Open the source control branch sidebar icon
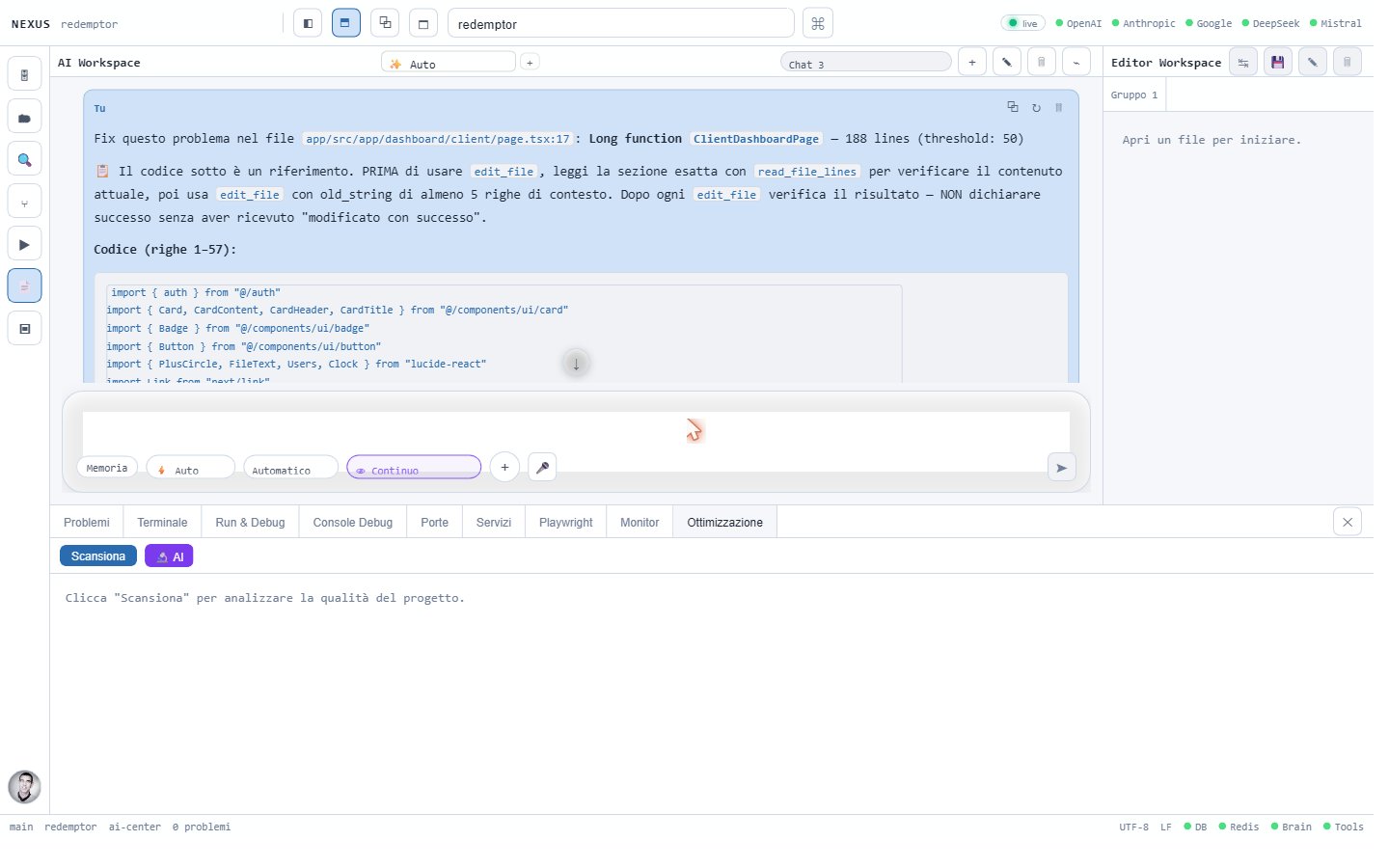 (24, 203)
